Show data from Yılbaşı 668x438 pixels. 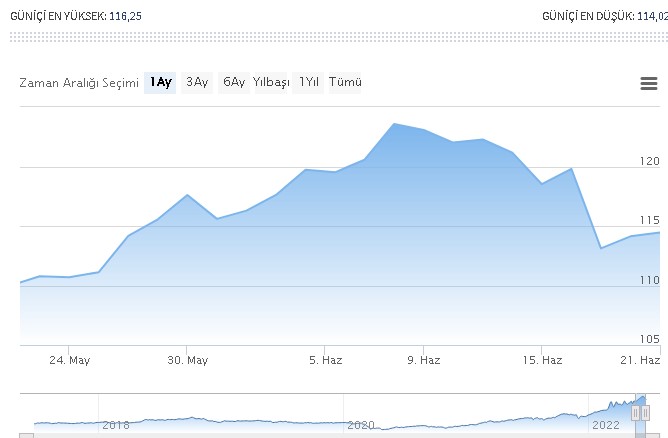point(271,83)
